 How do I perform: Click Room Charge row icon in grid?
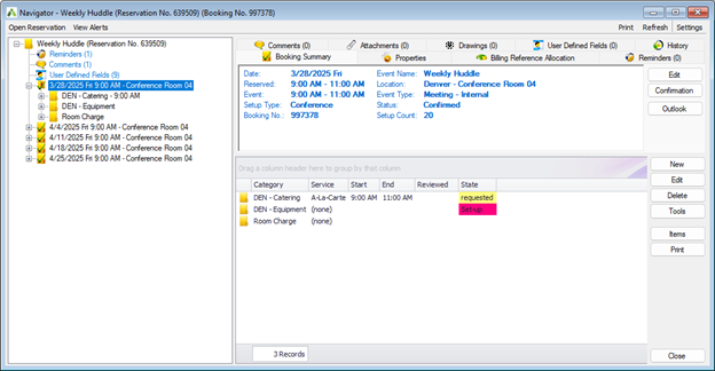pos(244,222)
